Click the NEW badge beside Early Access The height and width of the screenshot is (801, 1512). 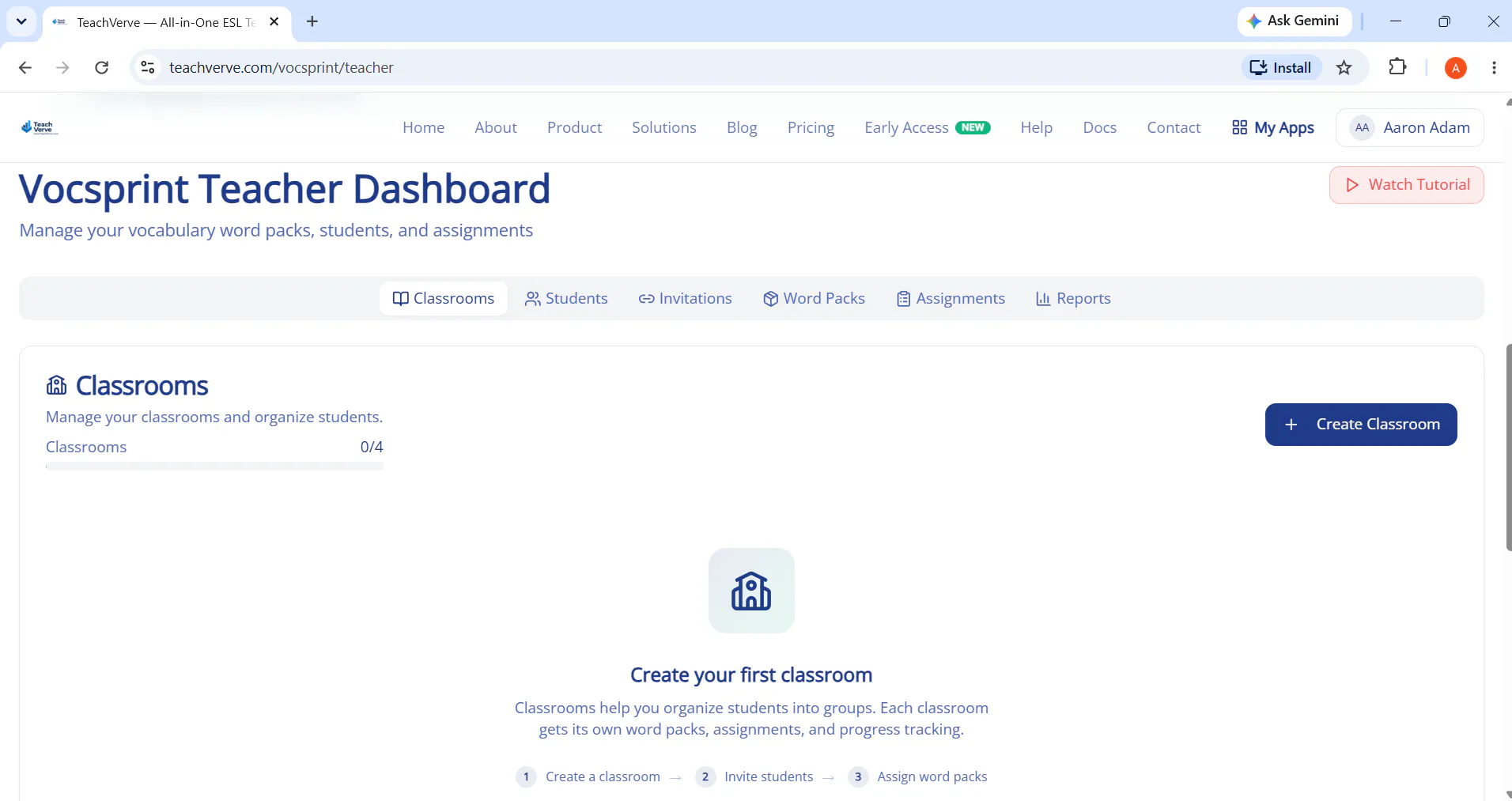tap(973, 127)
